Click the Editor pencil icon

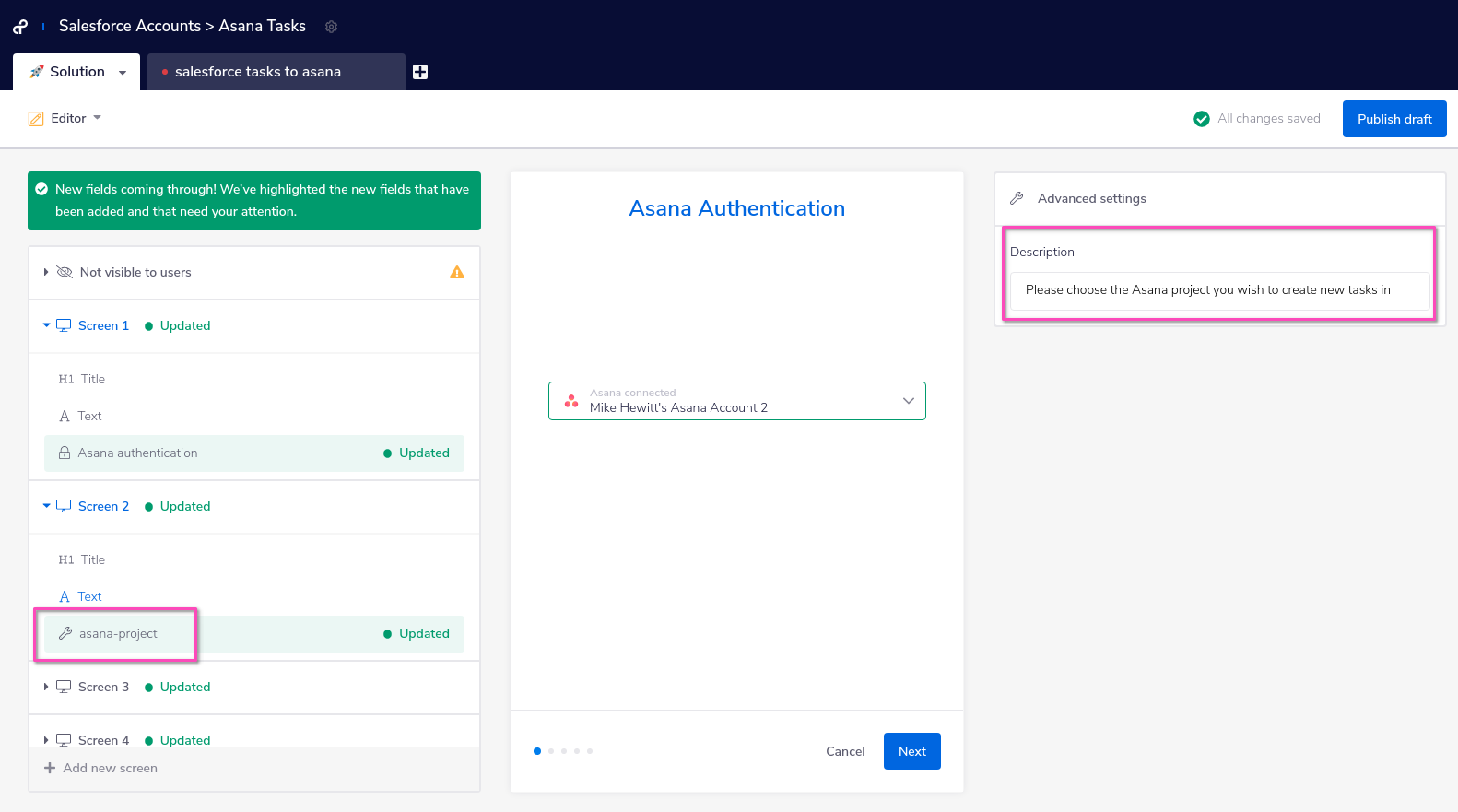tap(36, 118)
